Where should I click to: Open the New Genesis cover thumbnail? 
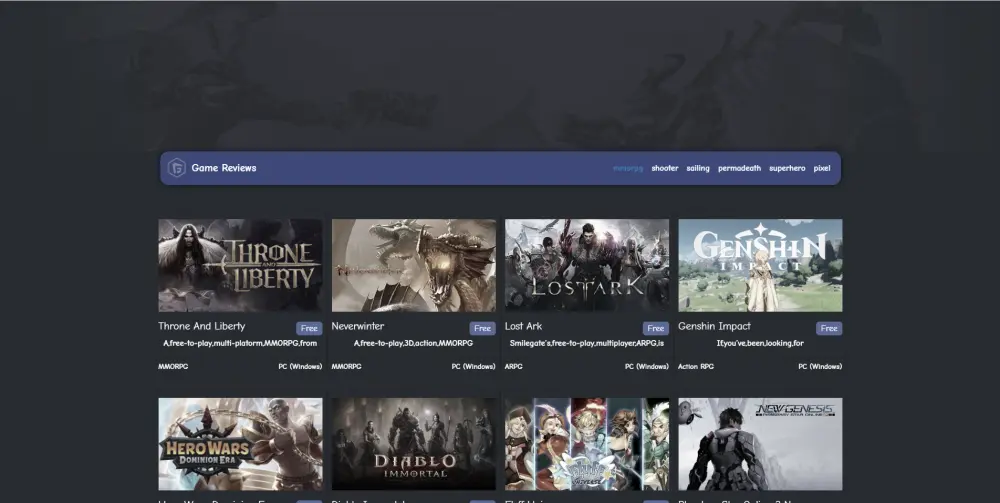[760, 444]
